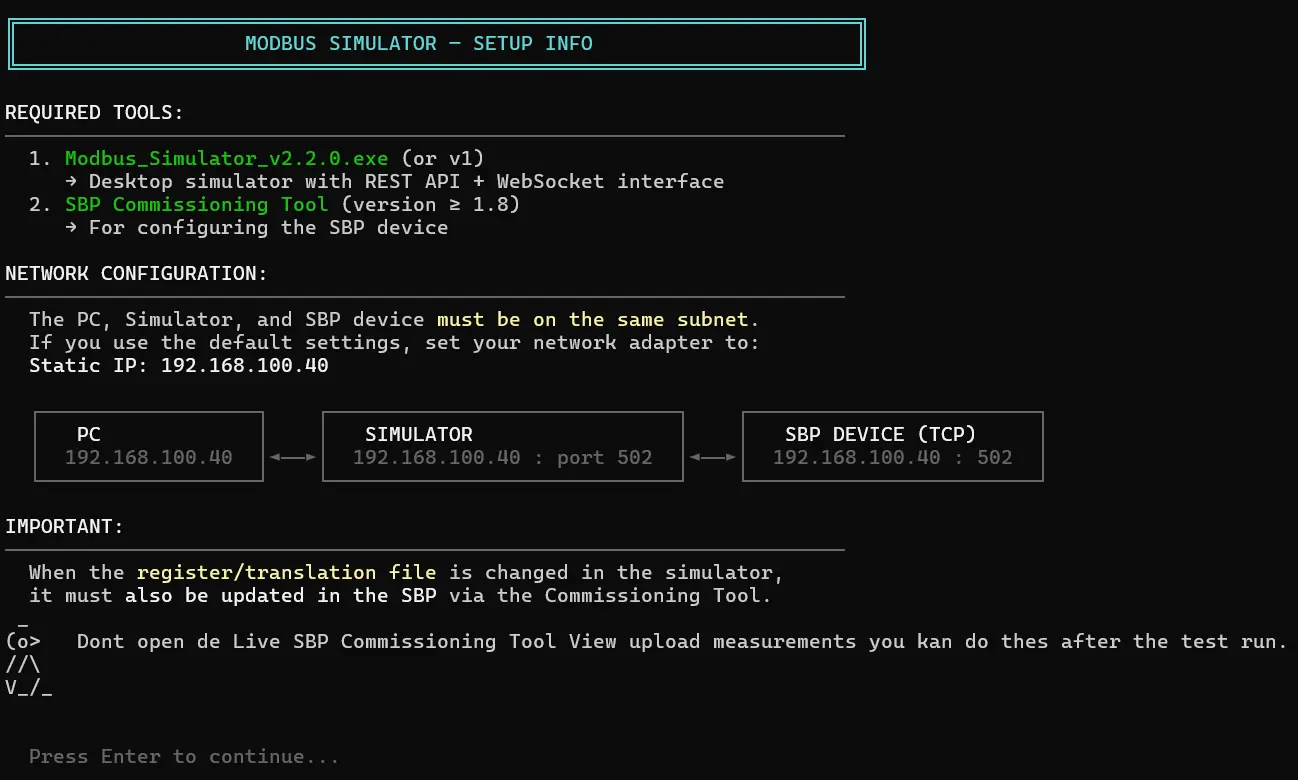Click the bold "also be updated in the SBP" text
This screenshot has height=780, width=1298.
(283, 596)
